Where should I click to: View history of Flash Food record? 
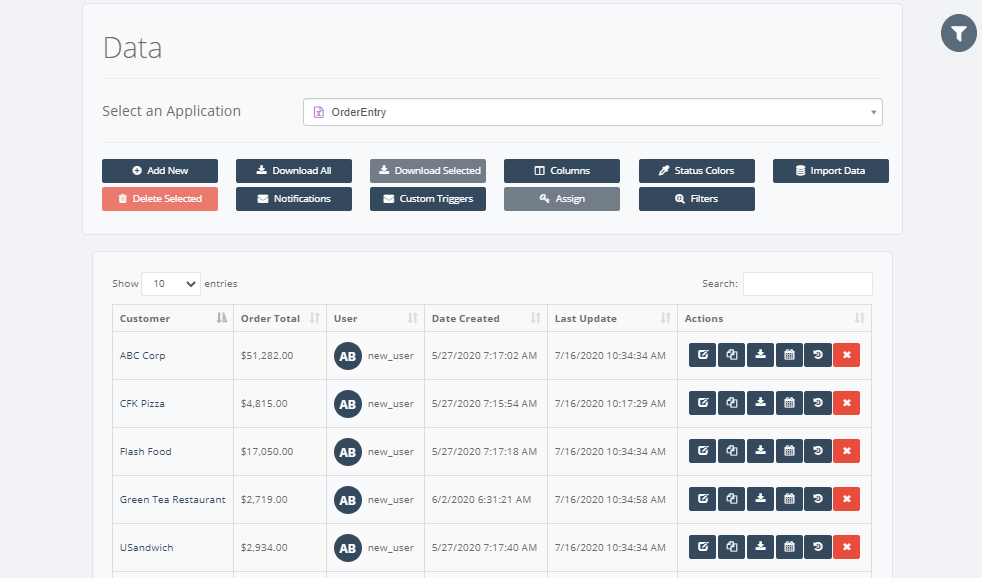click(818, 451)
